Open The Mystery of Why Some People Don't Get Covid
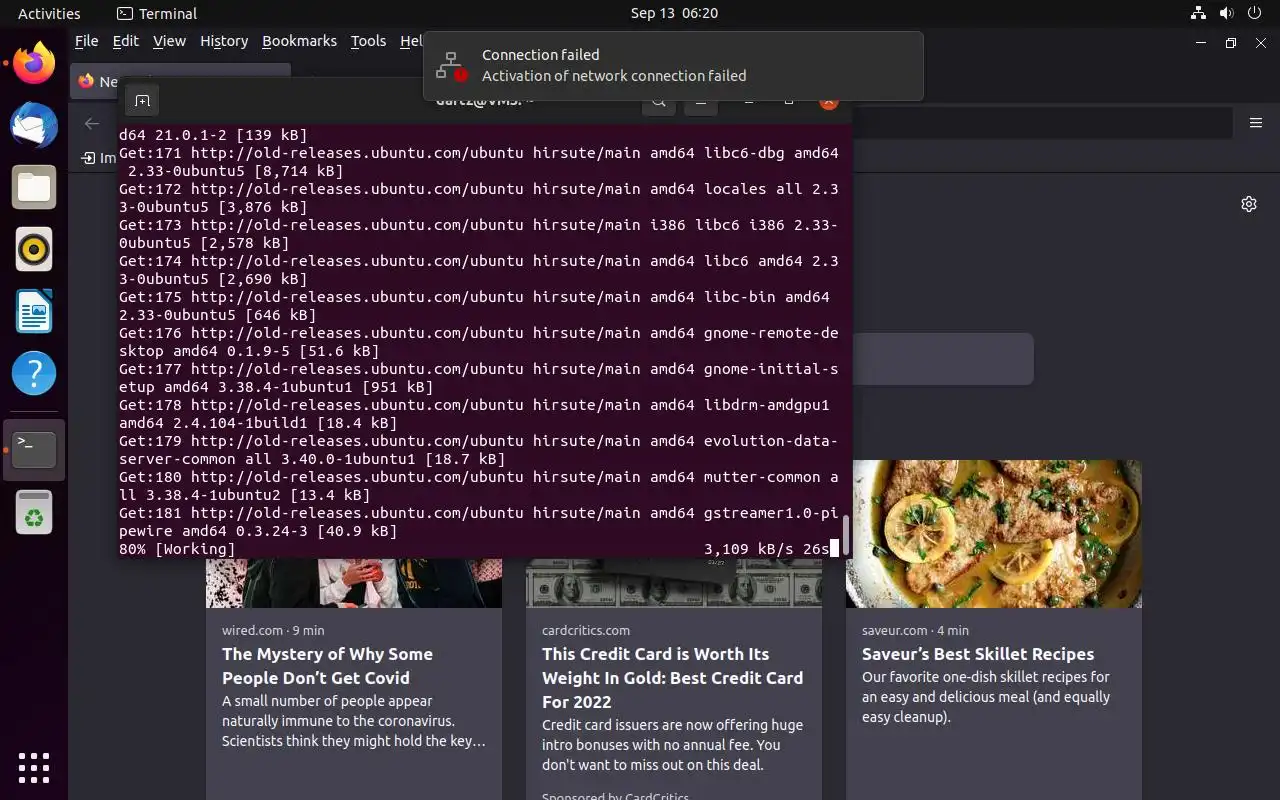This screenshot has width=1280, height=800. (327, 666)
